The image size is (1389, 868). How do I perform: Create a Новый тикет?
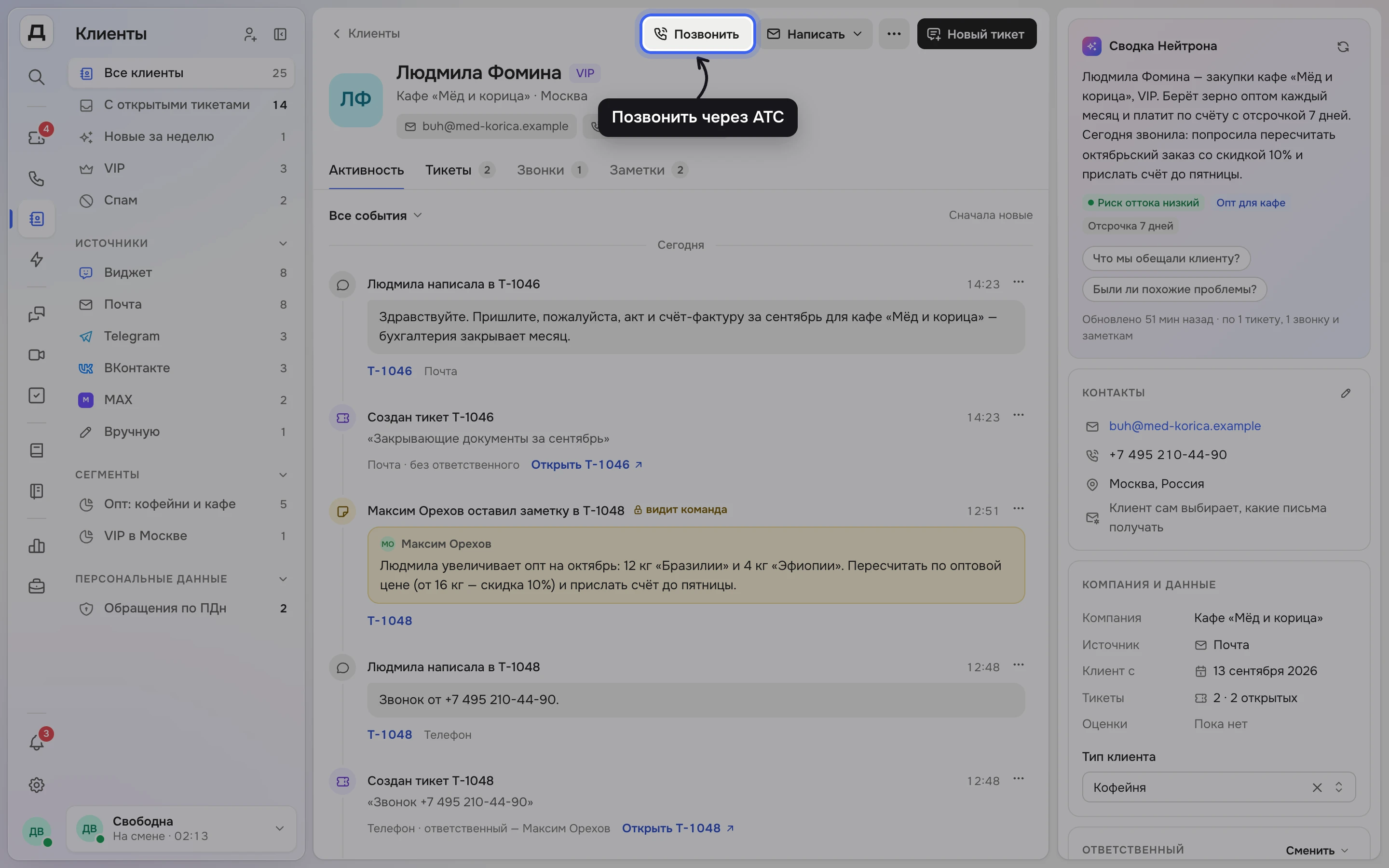[976, 34]
